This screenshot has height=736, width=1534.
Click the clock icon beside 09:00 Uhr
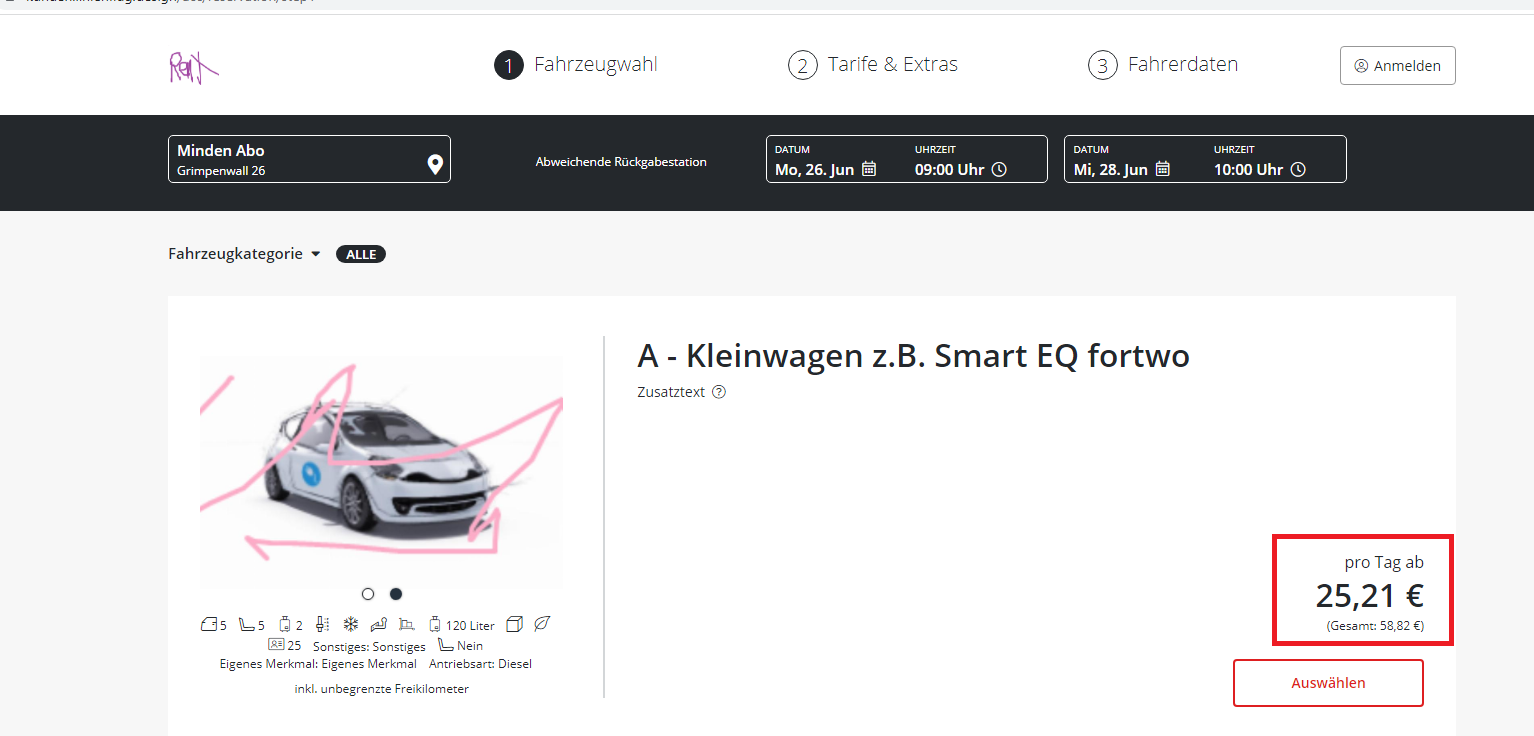[x=999, y=169]
